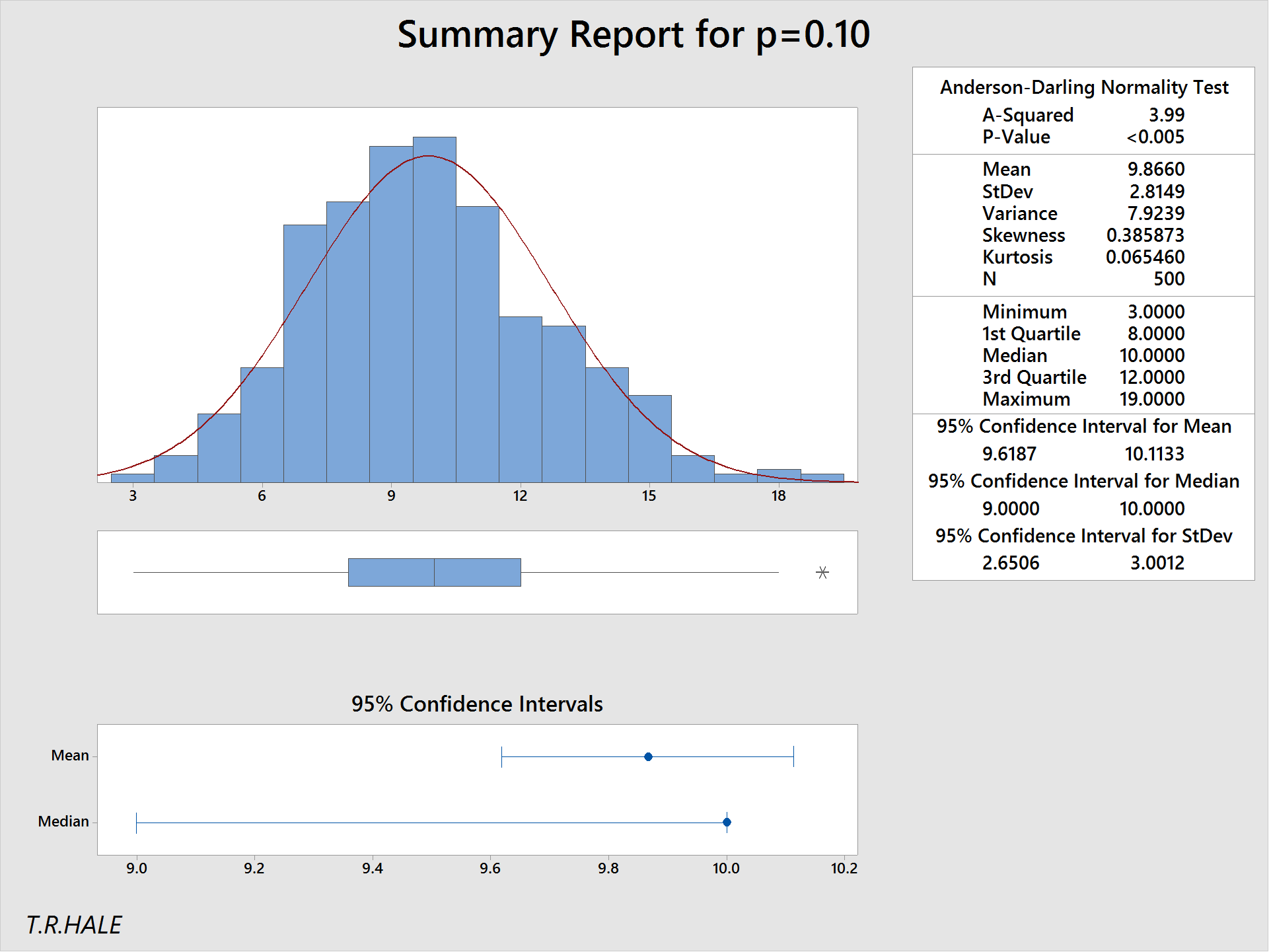The image size is (1269, 952).
Task: Select the tallest histogram bar
Action: (x=434, y=311)
